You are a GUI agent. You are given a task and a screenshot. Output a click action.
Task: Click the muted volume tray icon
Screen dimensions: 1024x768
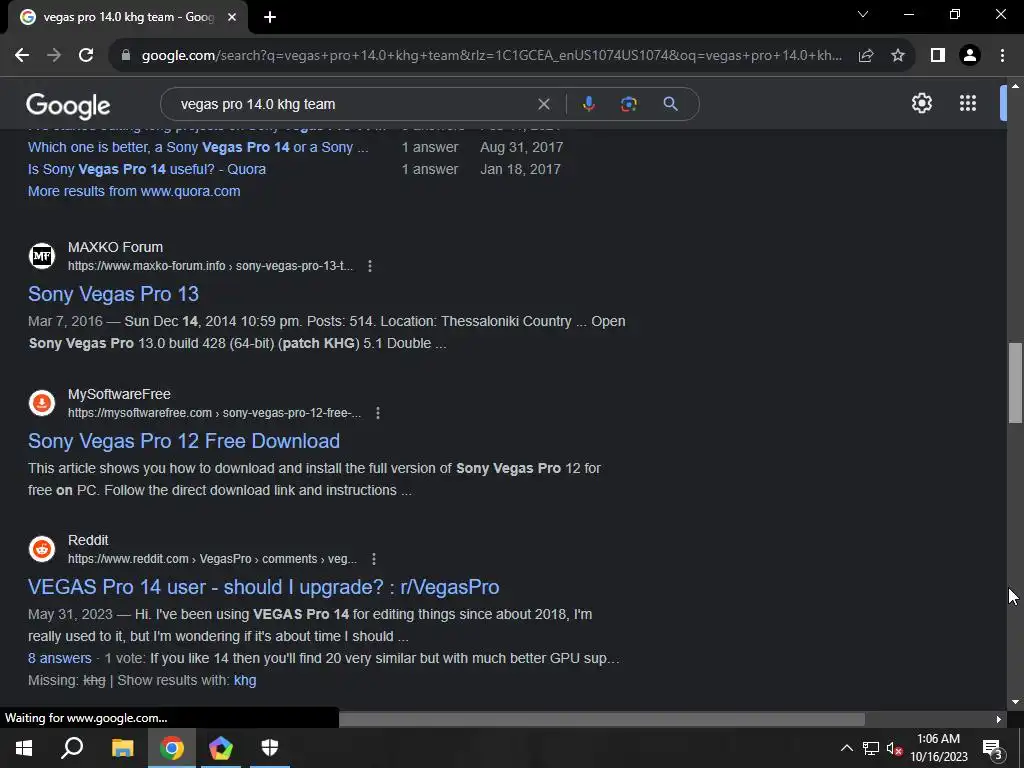(894, 748)
